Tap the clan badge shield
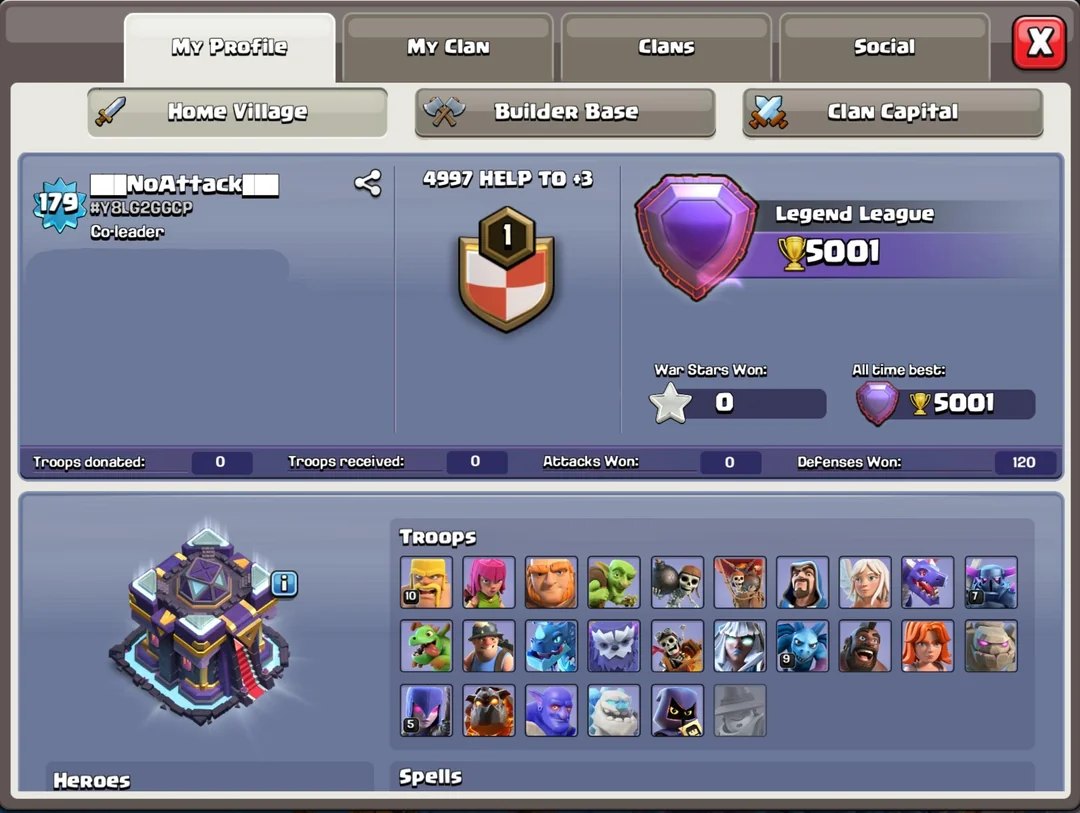This screenshot has width=1080, height=813. tap(507, 269)
